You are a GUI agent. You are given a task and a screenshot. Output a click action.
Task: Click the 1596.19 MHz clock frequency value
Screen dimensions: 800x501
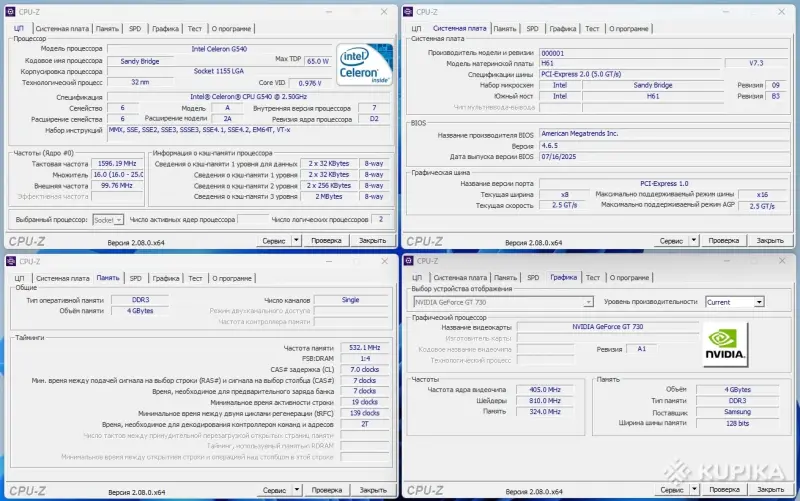(x=117, y=164)
